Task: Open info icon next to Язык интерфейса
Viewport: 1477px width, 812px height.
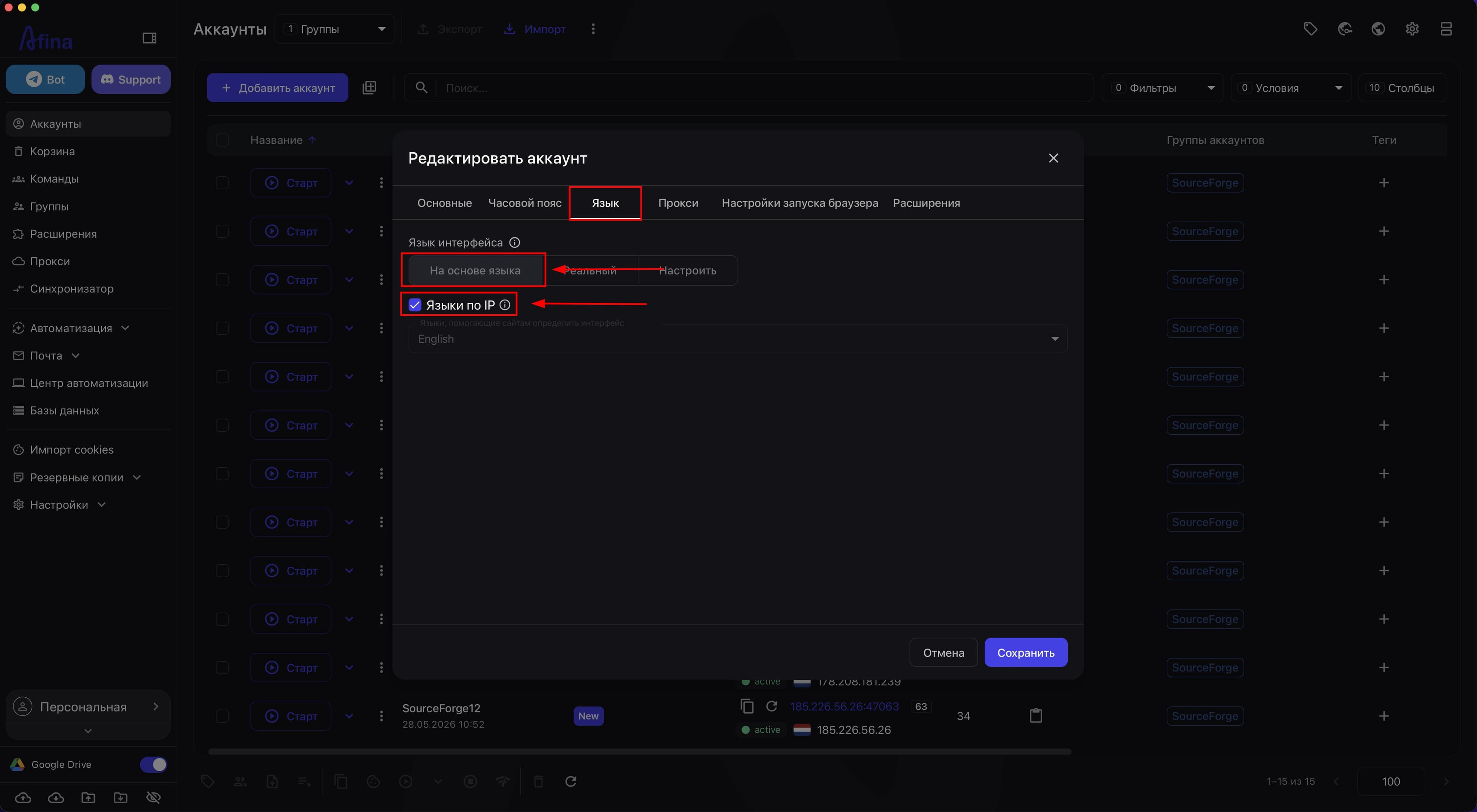Action: tap(515, 243)
